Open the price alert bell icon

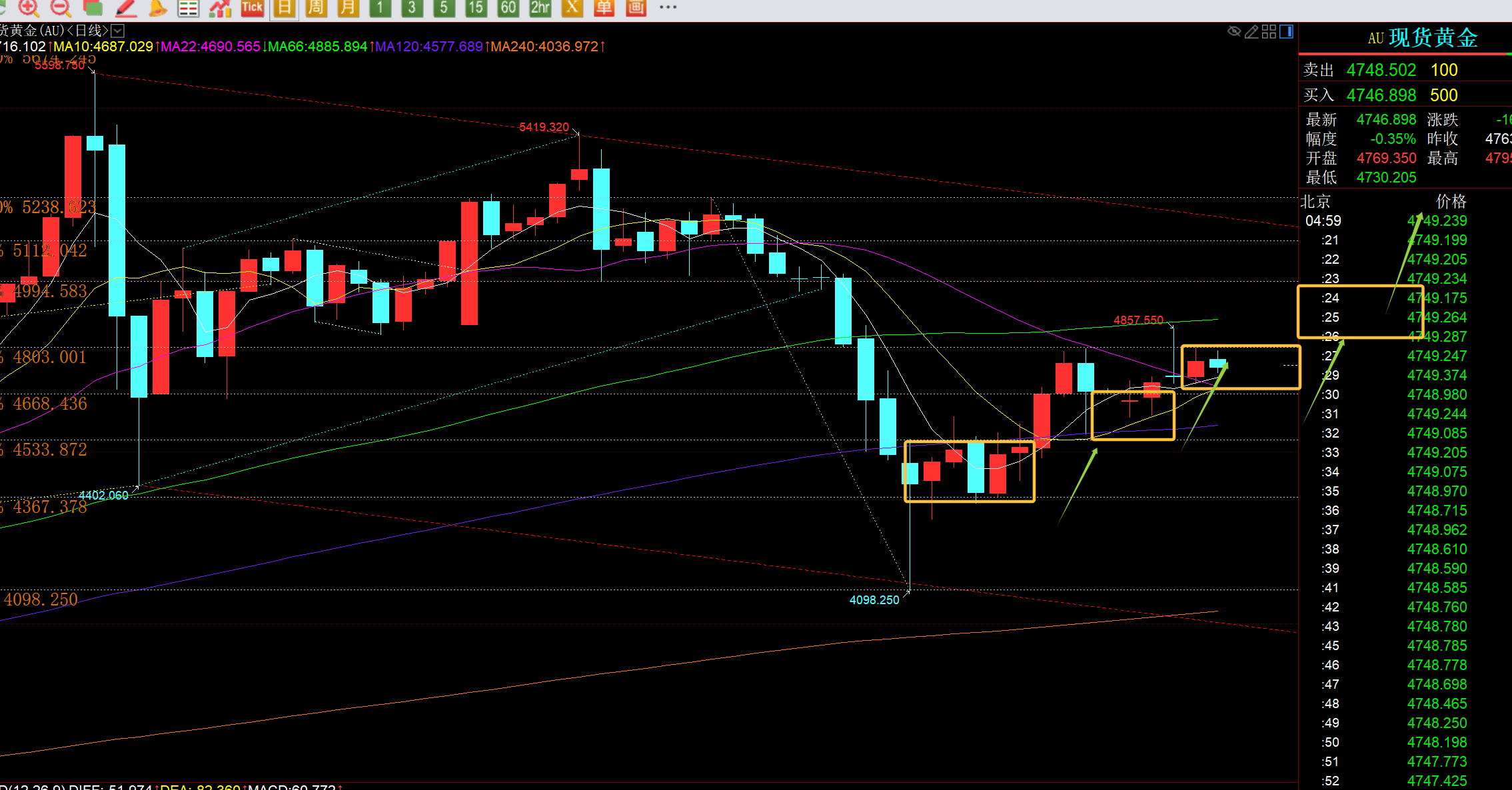pyautogui.click(x=157, y=7)
